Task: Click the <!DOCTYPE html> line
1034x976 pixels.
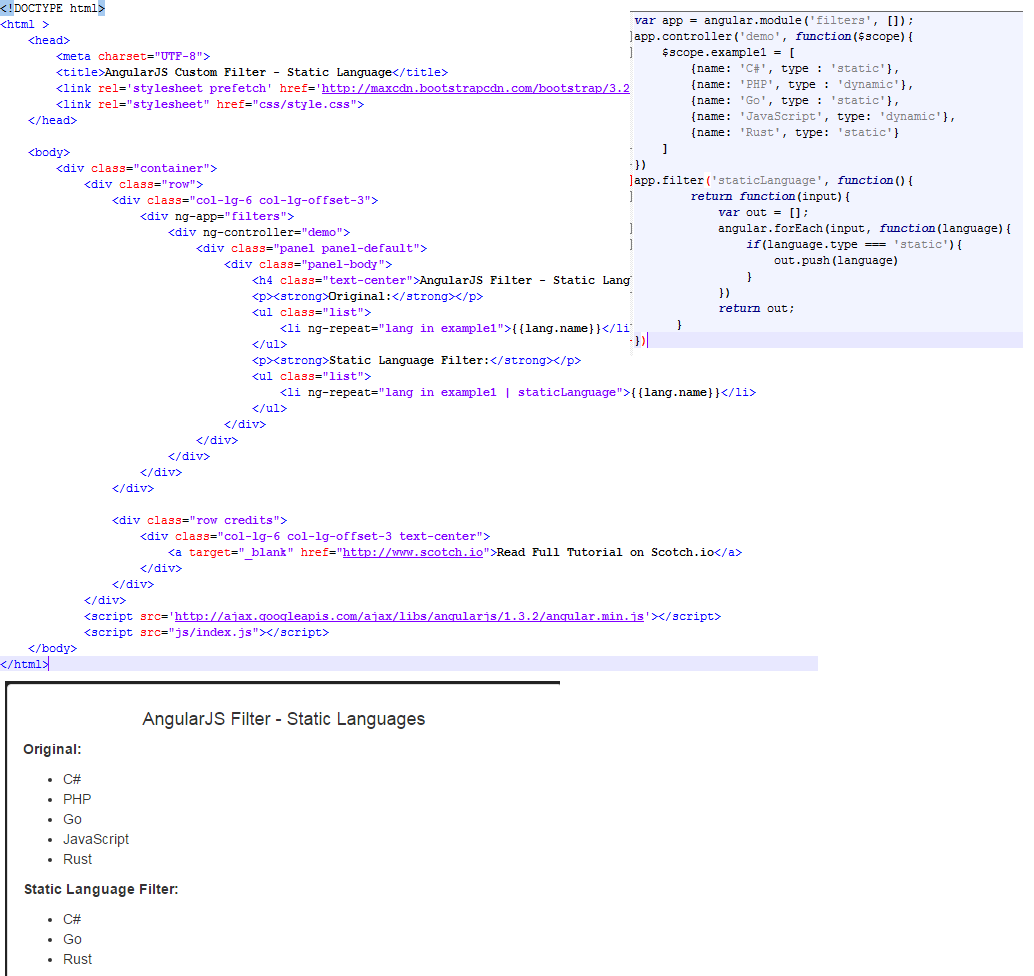Action: tap(53, 9)
